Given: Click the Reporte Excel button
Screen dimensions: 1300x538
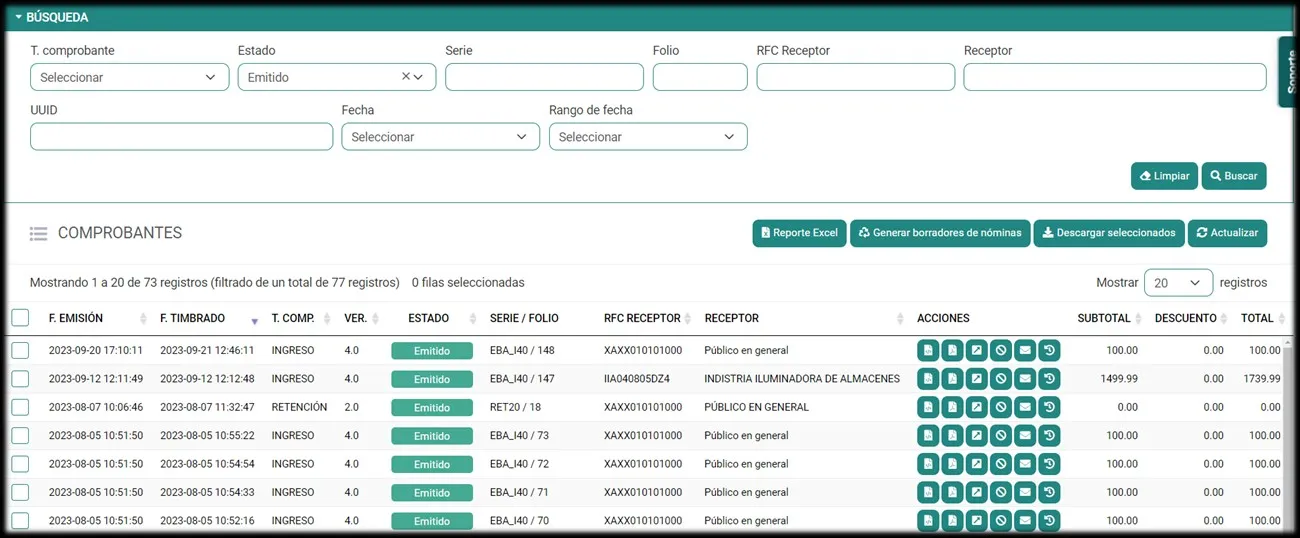Looking at the screenshot, I should click(799, 233).
